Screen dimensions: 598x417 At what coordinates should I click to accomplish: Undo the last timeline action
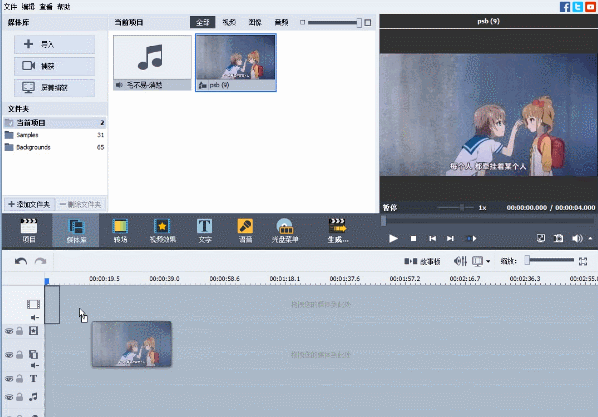21,261
